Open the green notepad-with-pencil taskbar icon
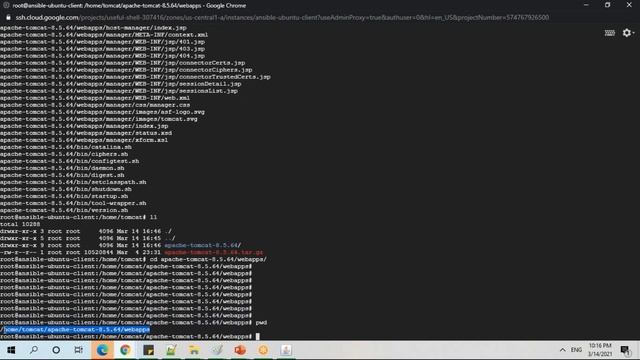 (171, 350)
